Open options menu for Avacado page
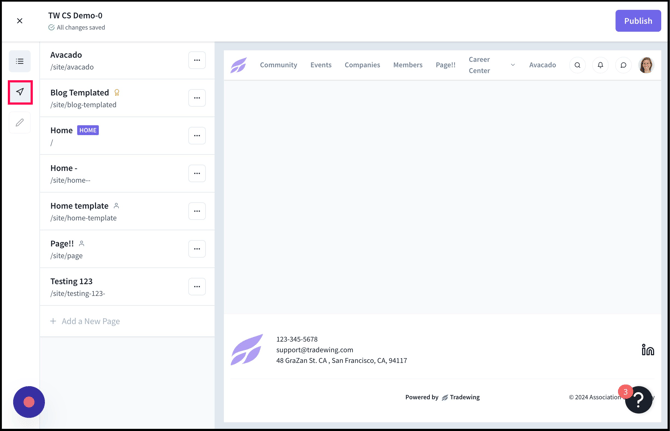670x431 pixels. point(197,60)
